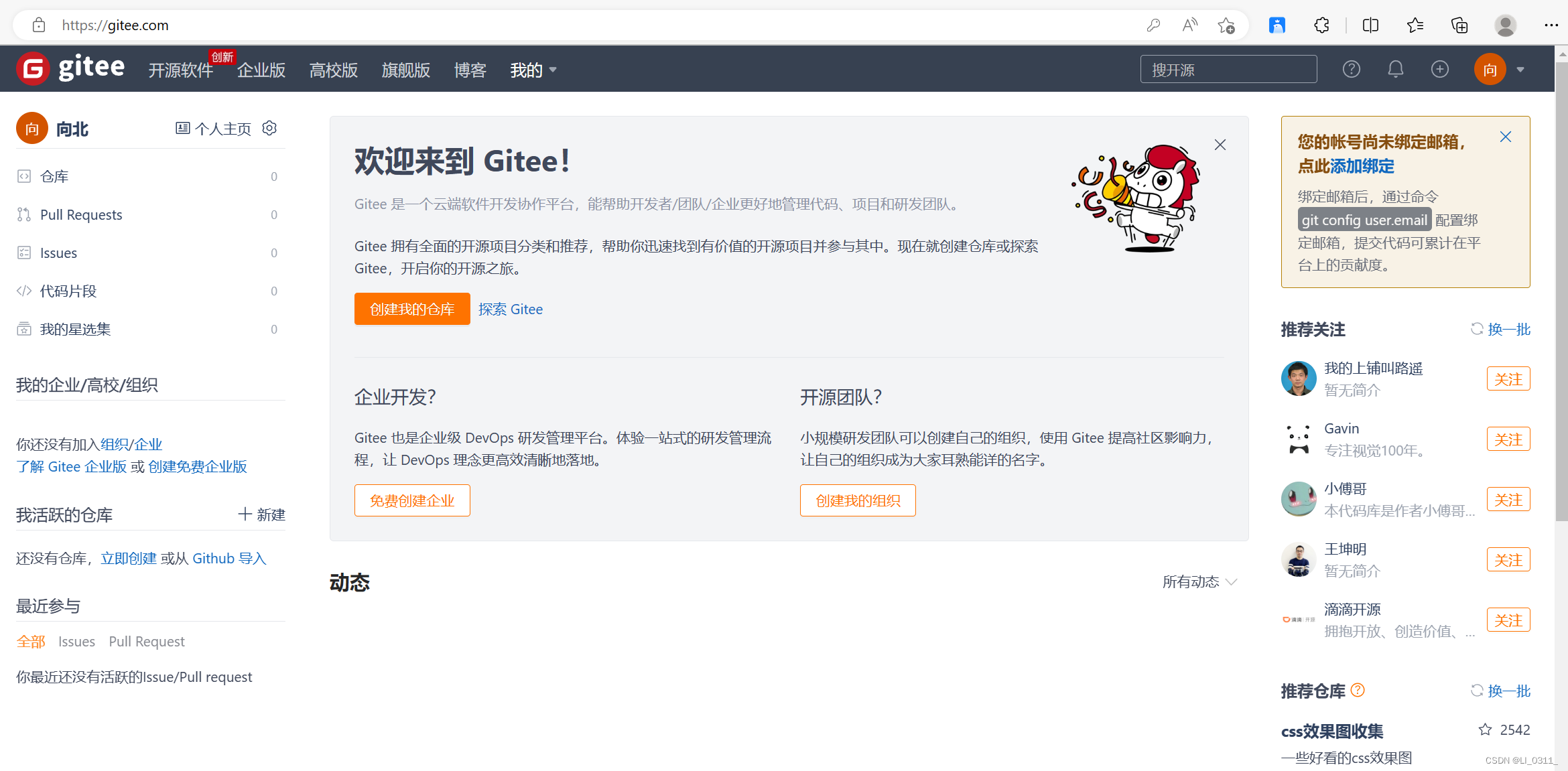Refresh recommended repositories via 换一批

[x=1500, y=691]
